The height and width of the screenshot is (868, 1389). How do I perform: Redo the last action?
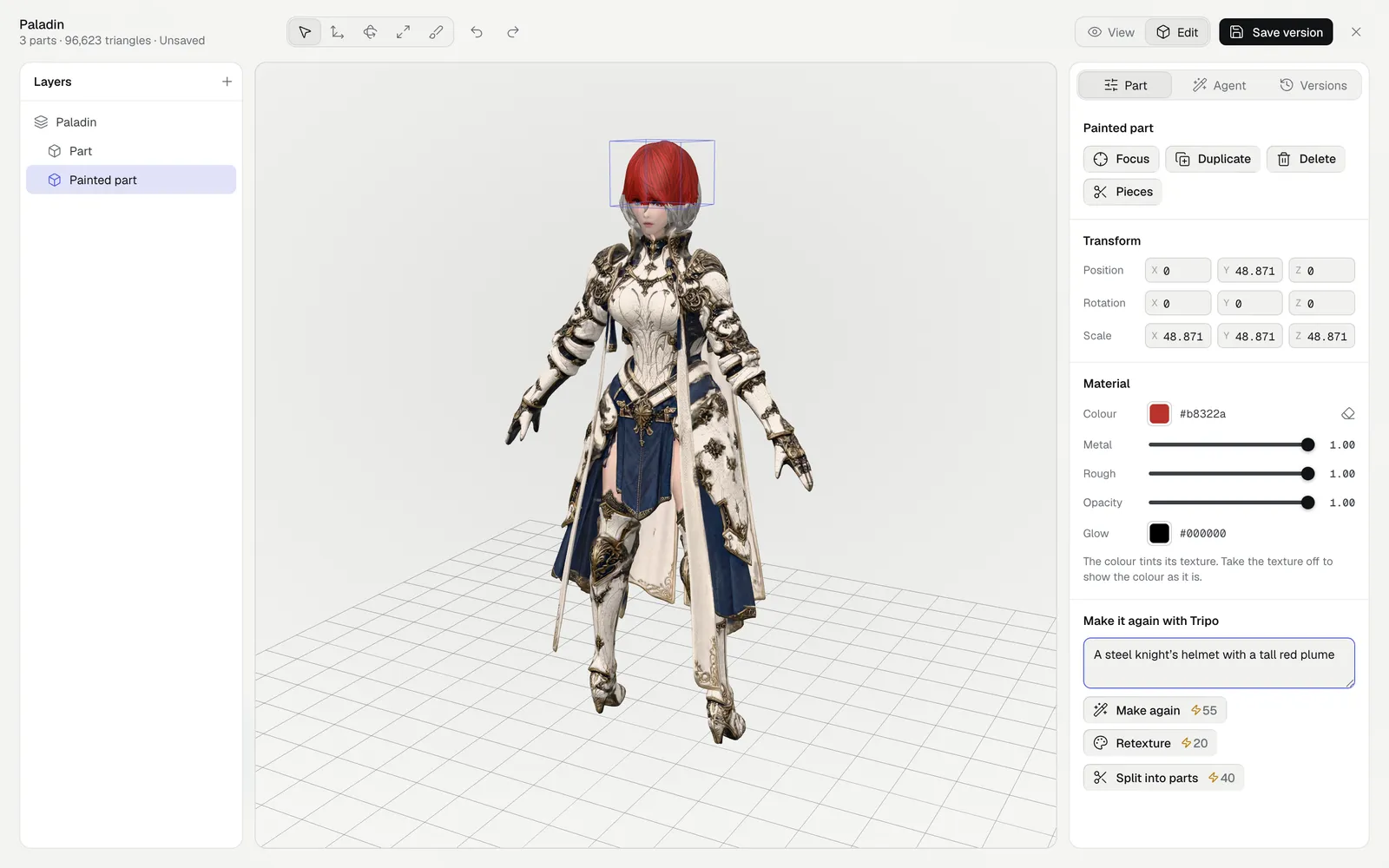pos(513,32)
